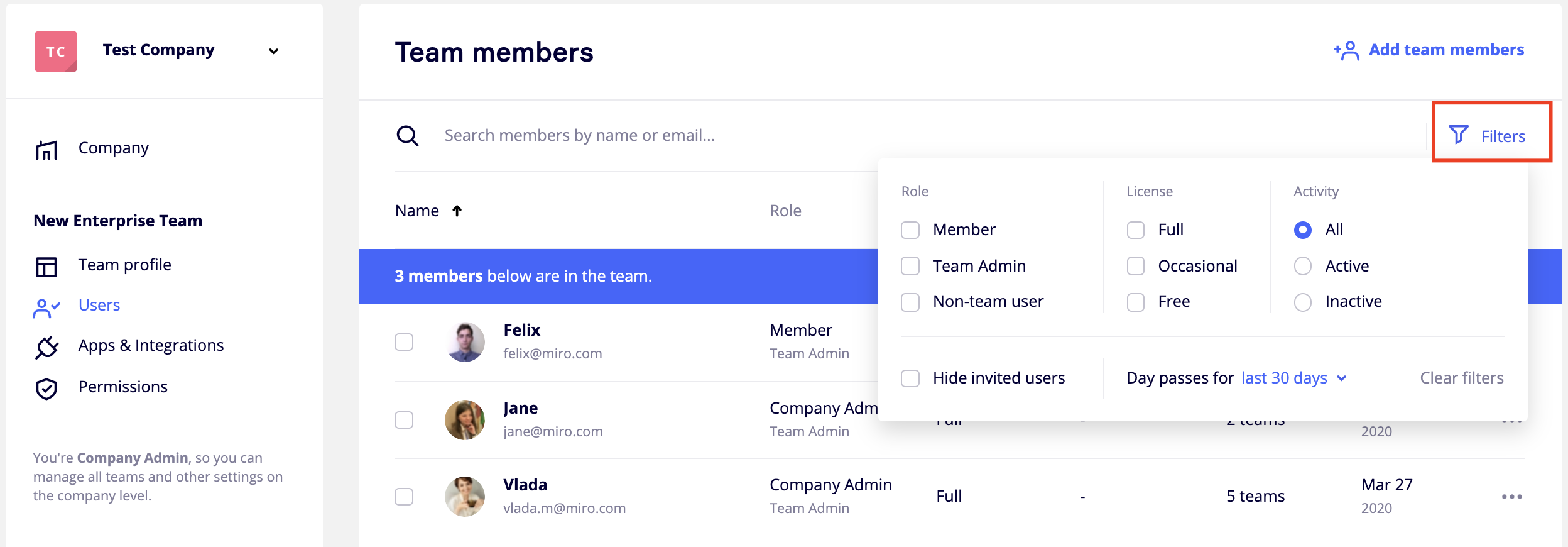Screen dimensions: 1568x547
Task: Go to Permissions in the sidebar
Action: 122,387
